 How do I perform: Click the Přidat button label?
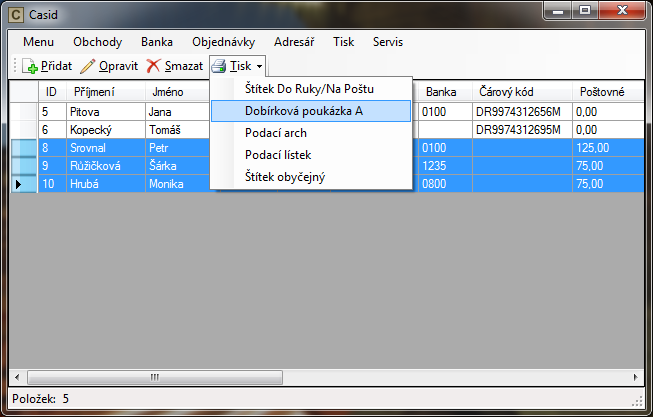pyautogui.click(x=56, y=66)
